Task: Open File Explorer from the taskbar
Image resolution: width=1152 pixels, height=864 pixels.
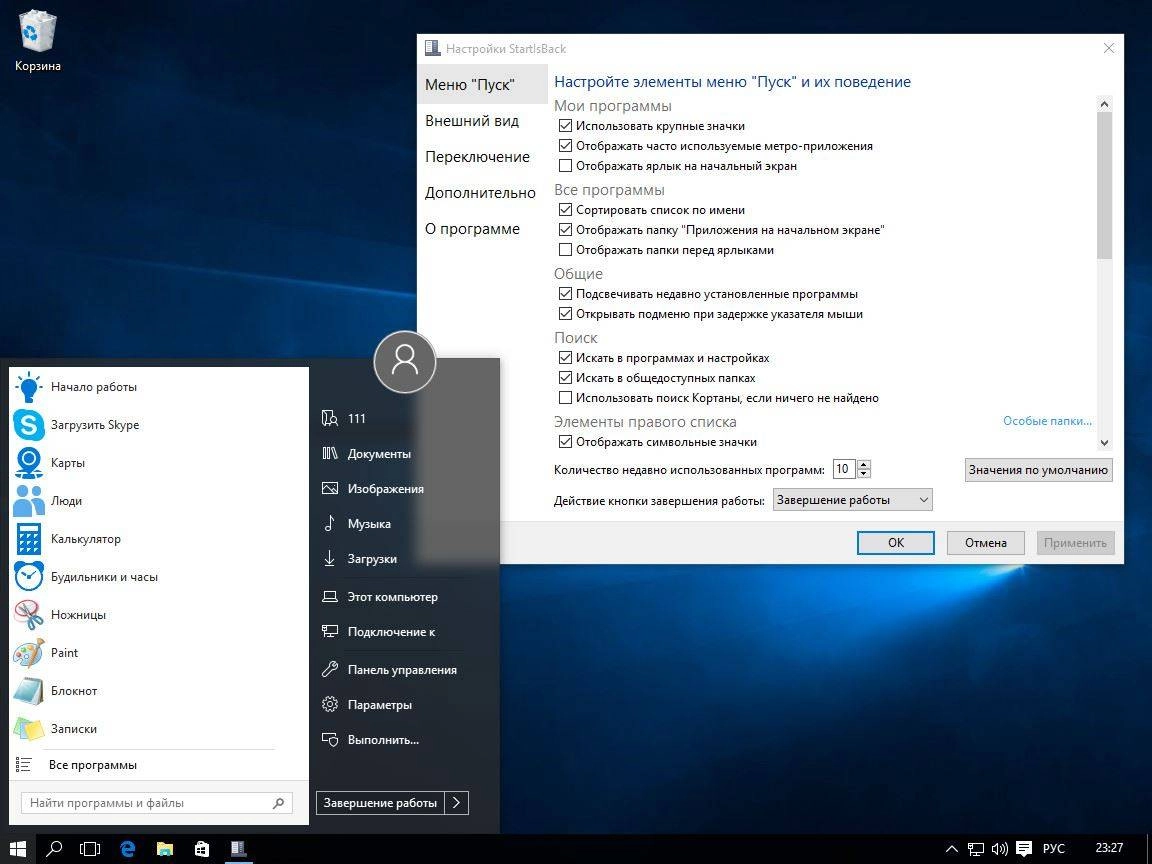Action: point(165,849)
